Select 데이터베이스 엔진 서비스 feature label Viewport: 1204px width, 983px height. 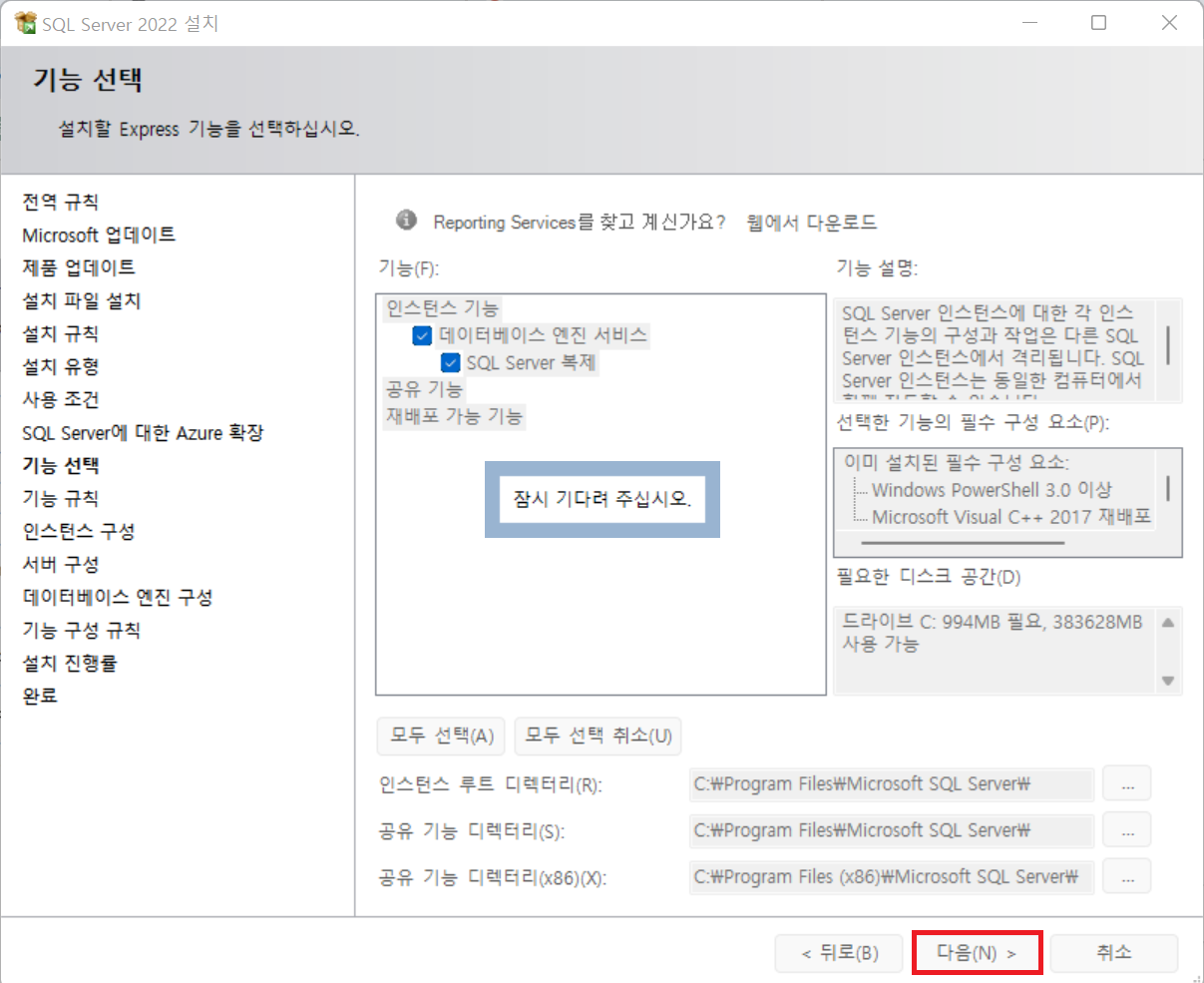click(x=543, y=335)
